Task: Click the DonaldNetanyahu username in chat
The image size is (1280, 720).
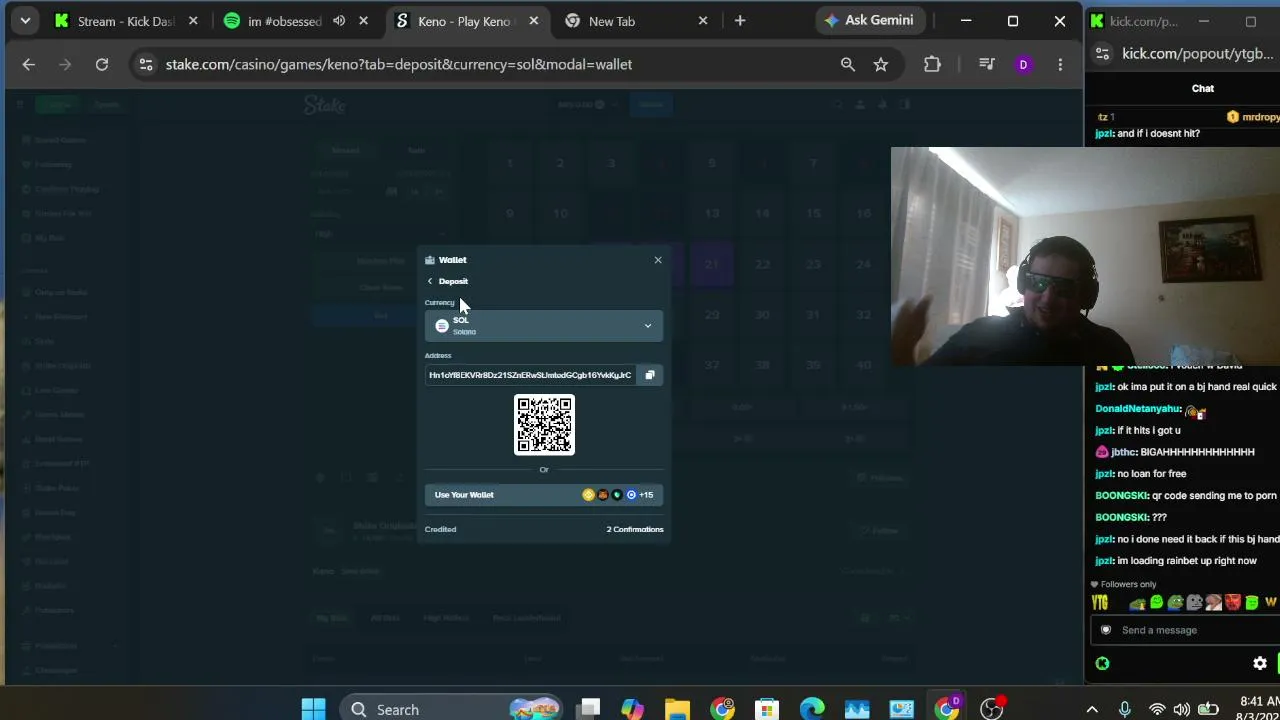Action: [x=1137, y=409]
